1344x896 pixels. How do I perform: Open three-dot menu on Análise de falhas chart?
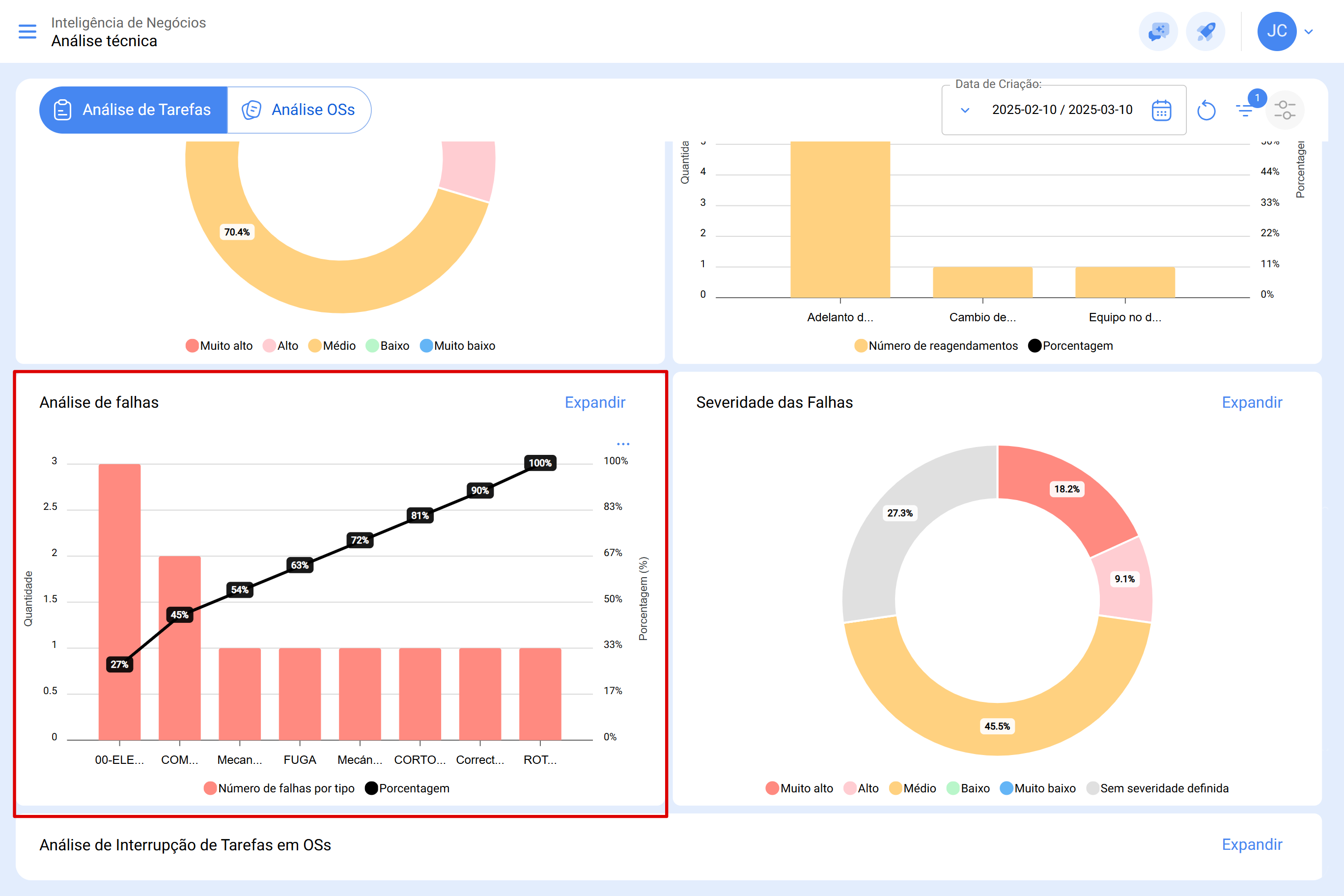pyautogui.click(x=623, y=444)
